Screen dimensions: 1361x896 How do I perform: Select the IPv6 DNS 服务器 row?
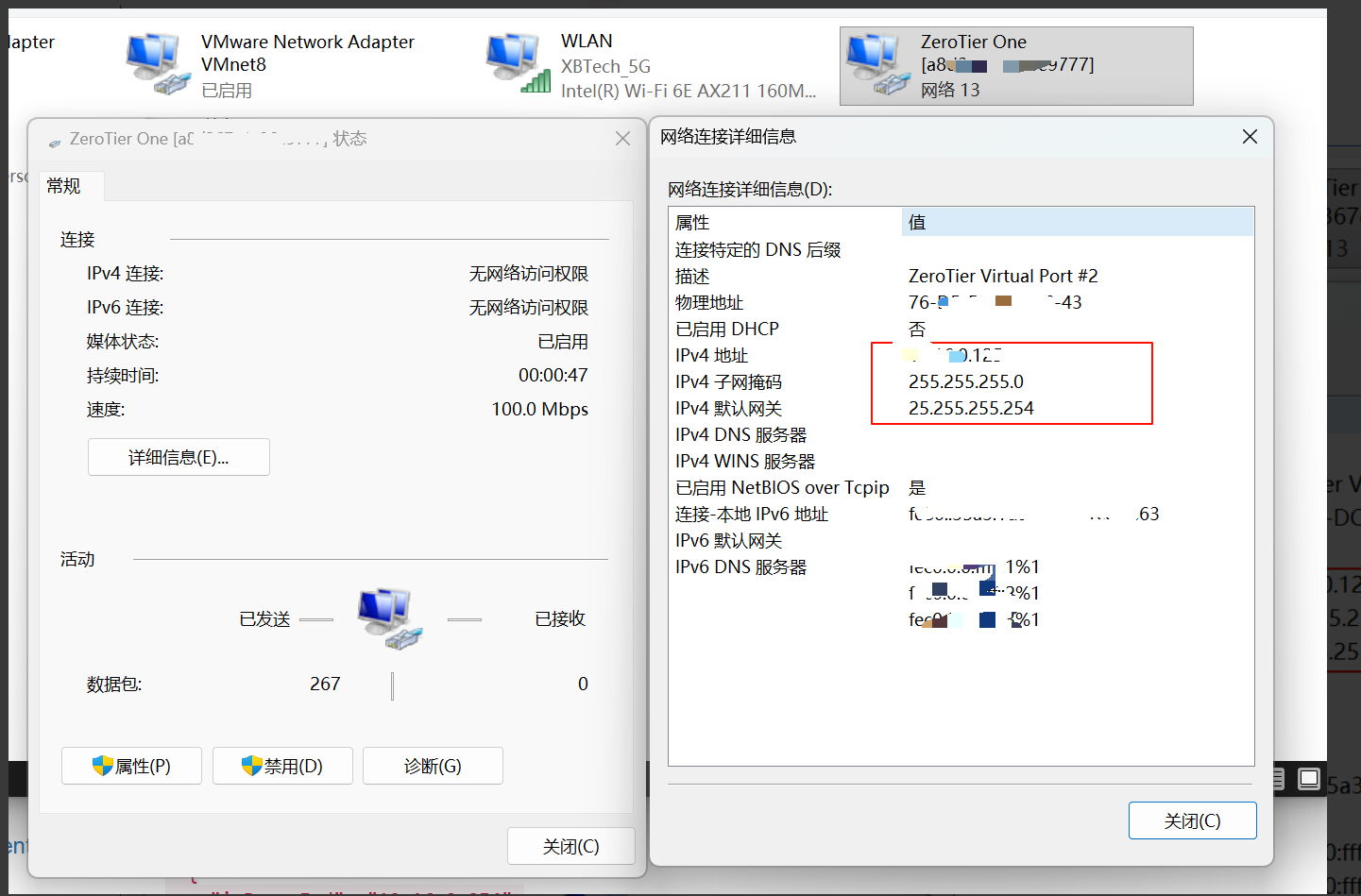(x=961, y=566)
